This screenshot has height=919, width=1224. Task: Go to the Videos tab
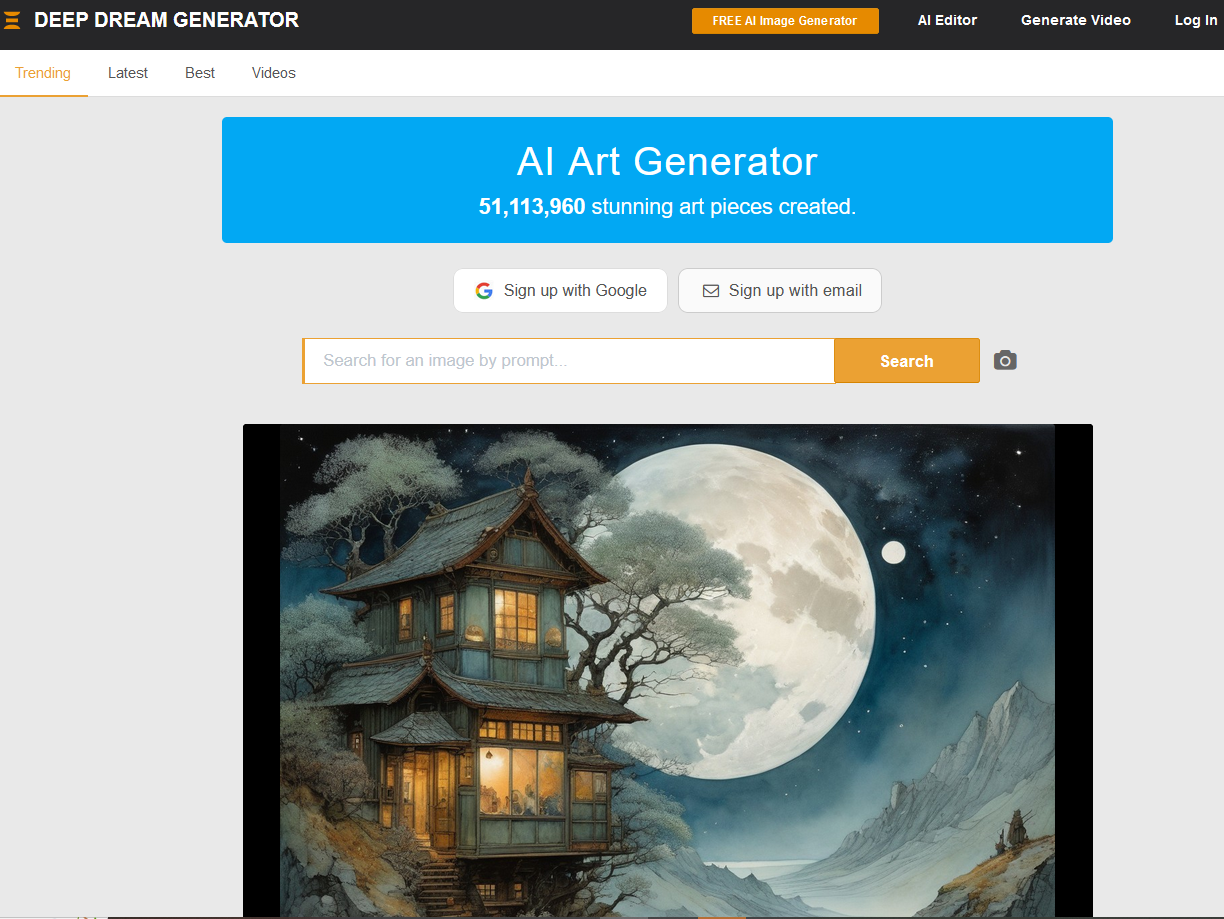274,73
